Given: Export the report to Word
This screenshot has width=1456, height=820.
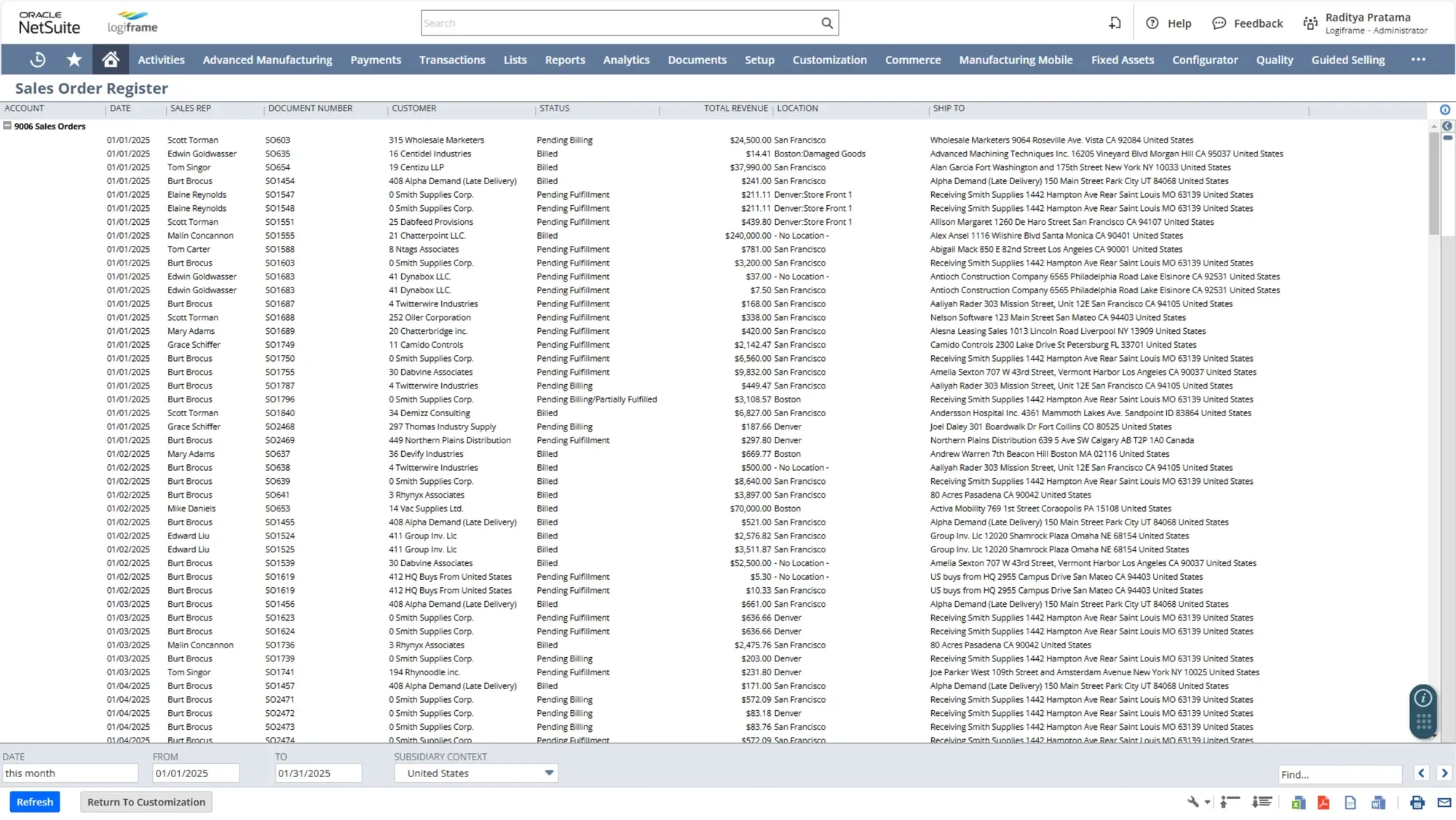Looking at the screenshot, I should coord(1377,802).
